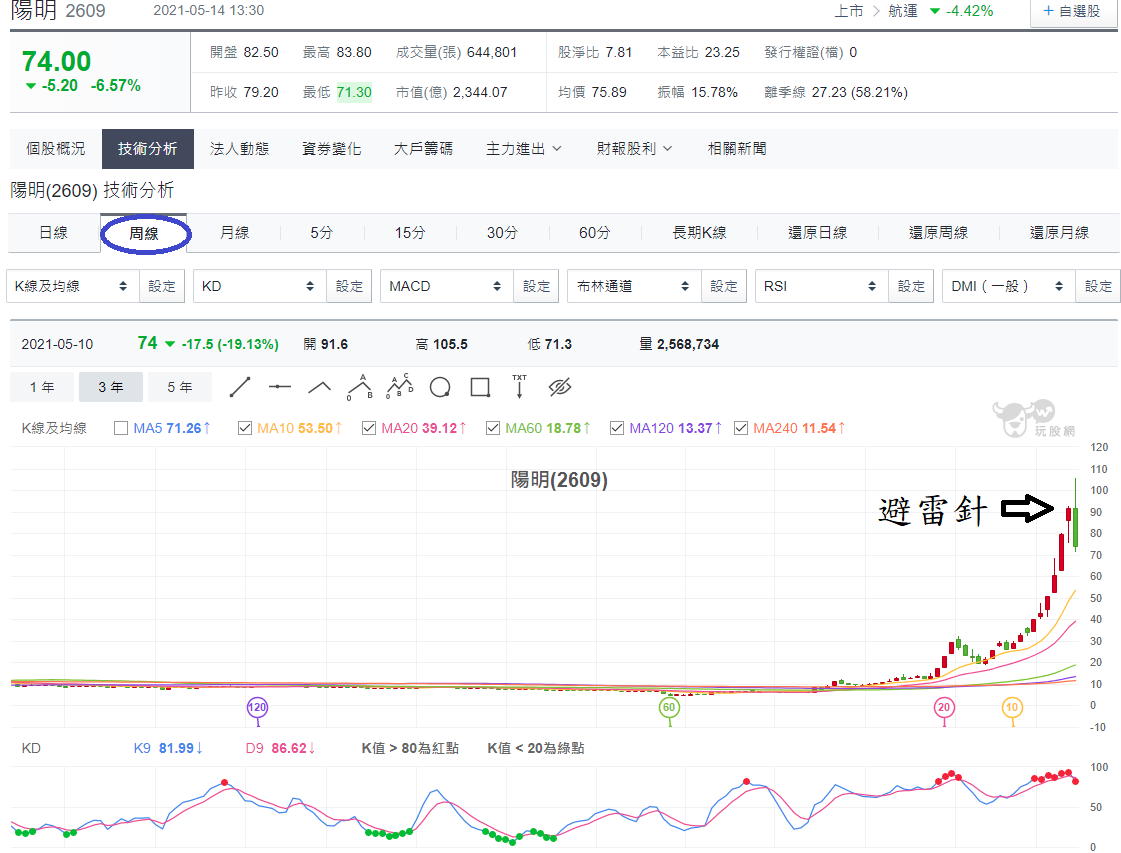Set chart range to 3 年
This screenshot has height=853, width=1121.
[x=111, y=388]
